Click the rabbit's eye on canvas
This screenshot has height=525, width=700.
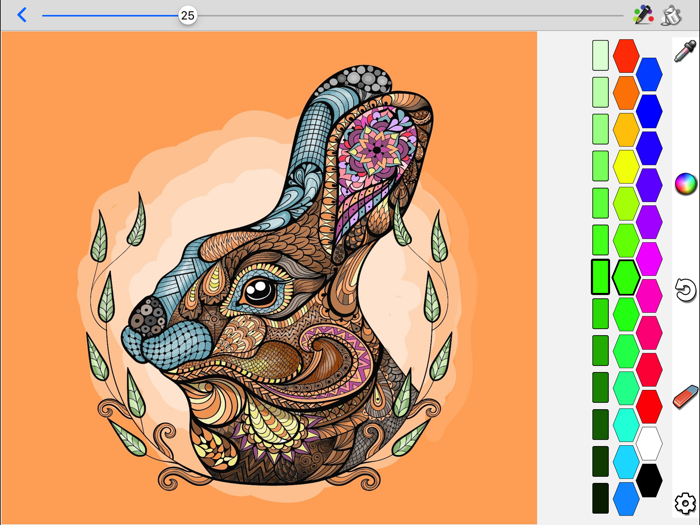(259, 292)
